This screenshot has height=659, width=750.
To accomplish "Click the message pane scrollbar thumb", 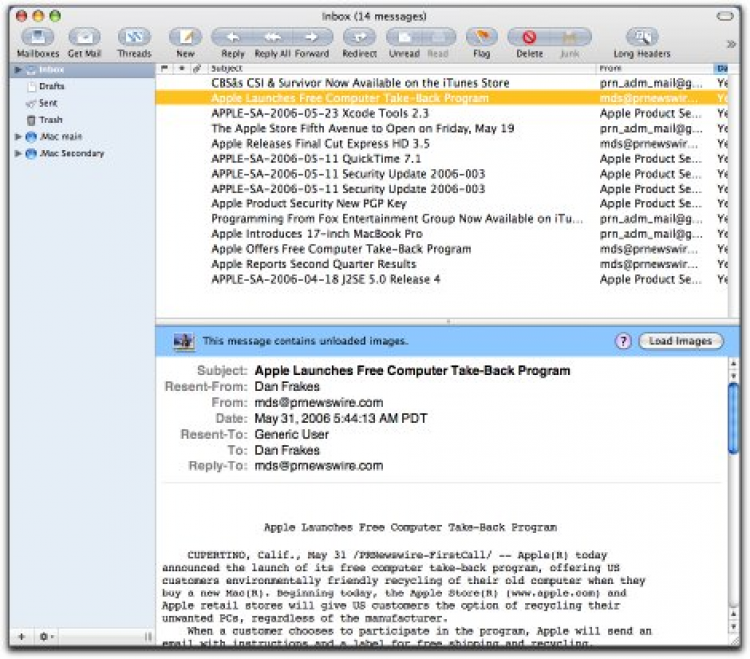I will (x=733, y=418).
